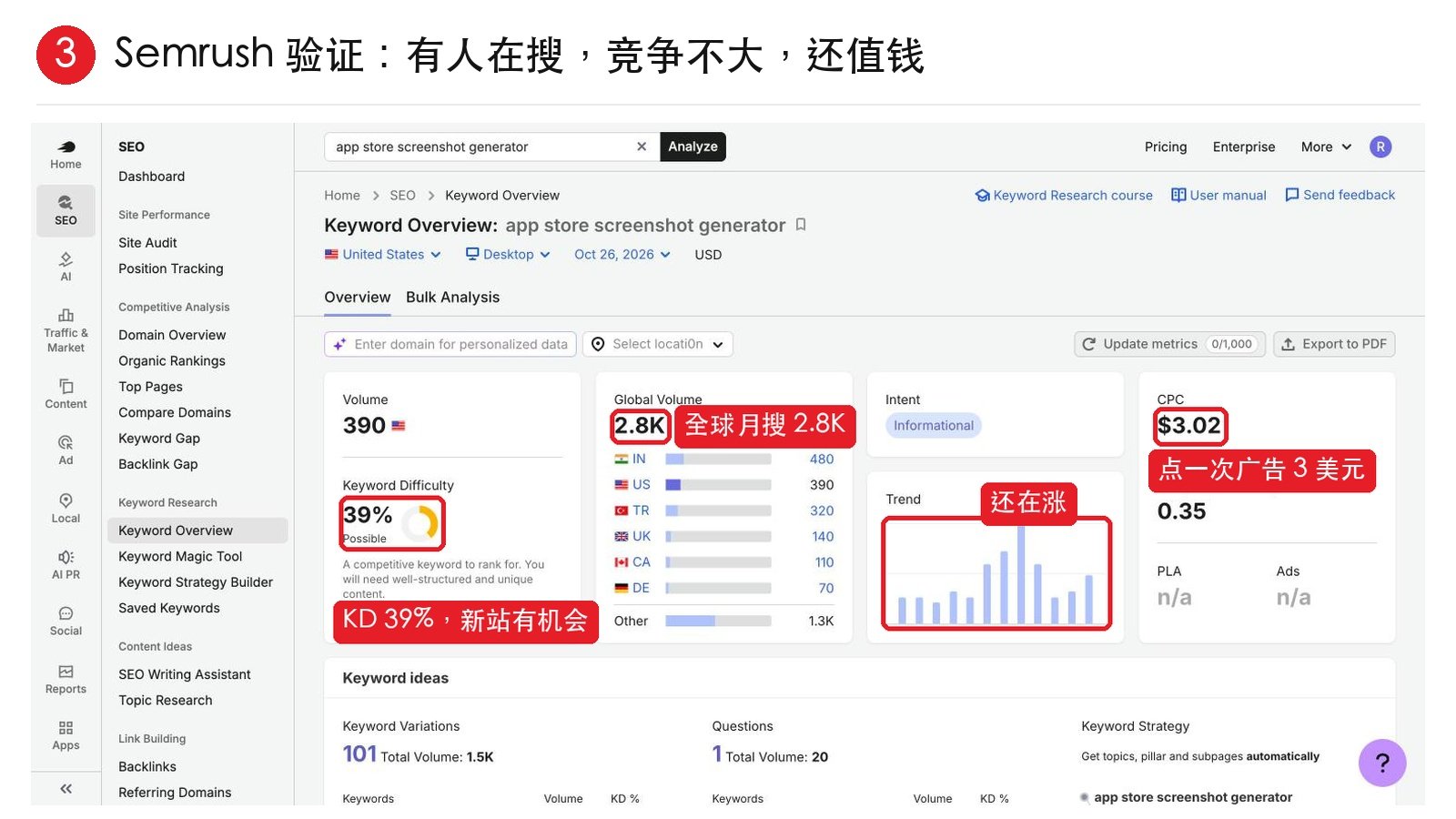The width and height of the screenshot is (1456, 819).
Task: Expand the United States country dropdown
Action: coord(382,255)
